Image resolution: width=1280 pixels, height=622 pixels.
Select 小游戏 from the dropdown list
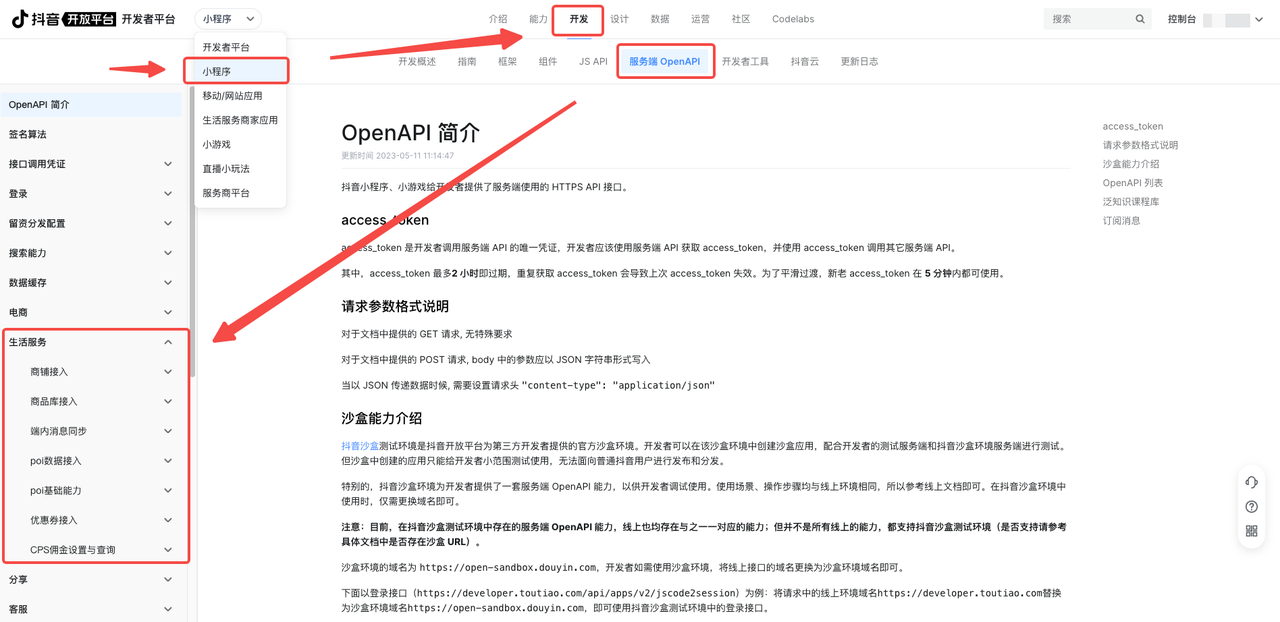coord(216,144)
